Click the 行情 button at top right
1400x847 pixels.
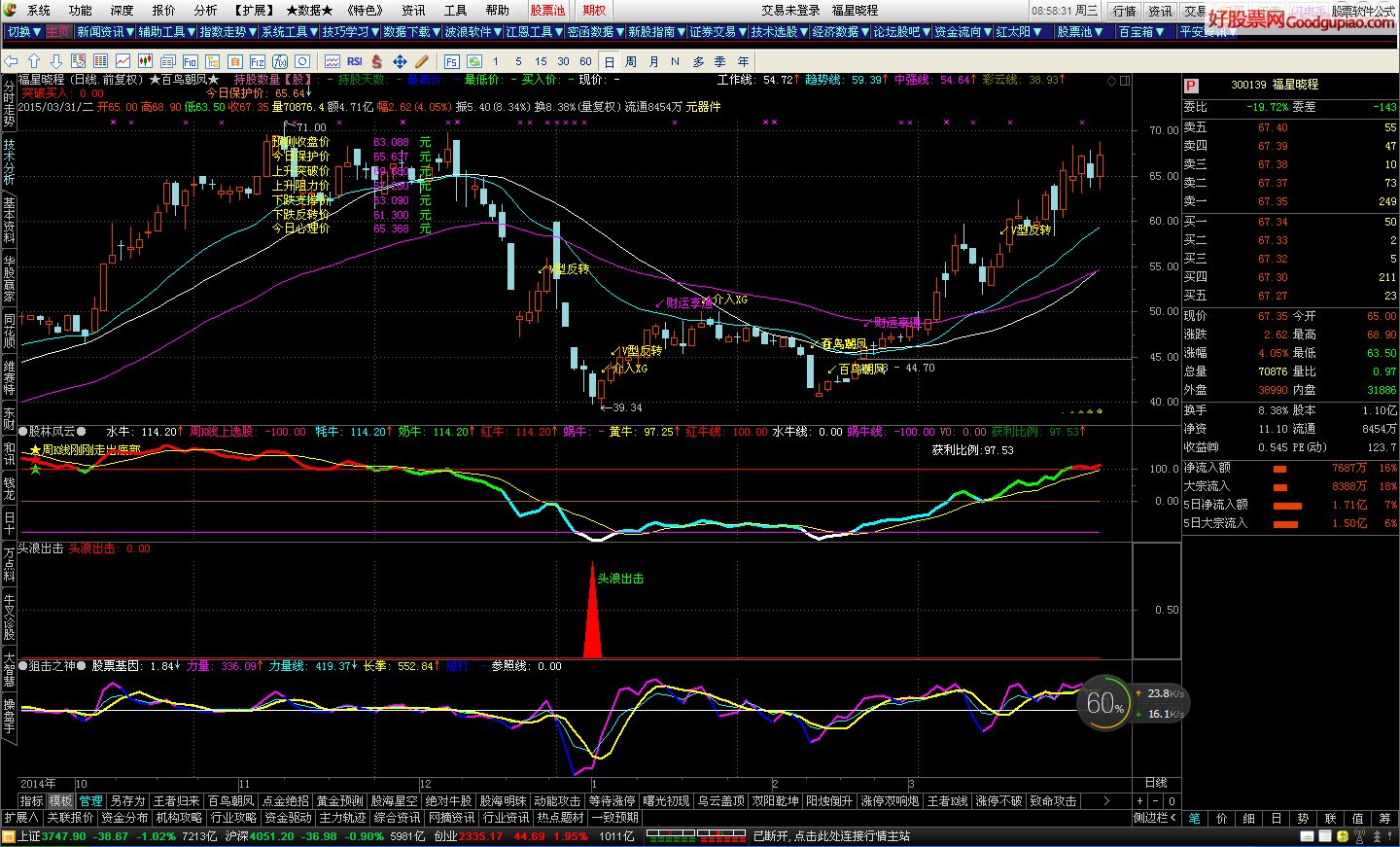tap(1124, 11)
